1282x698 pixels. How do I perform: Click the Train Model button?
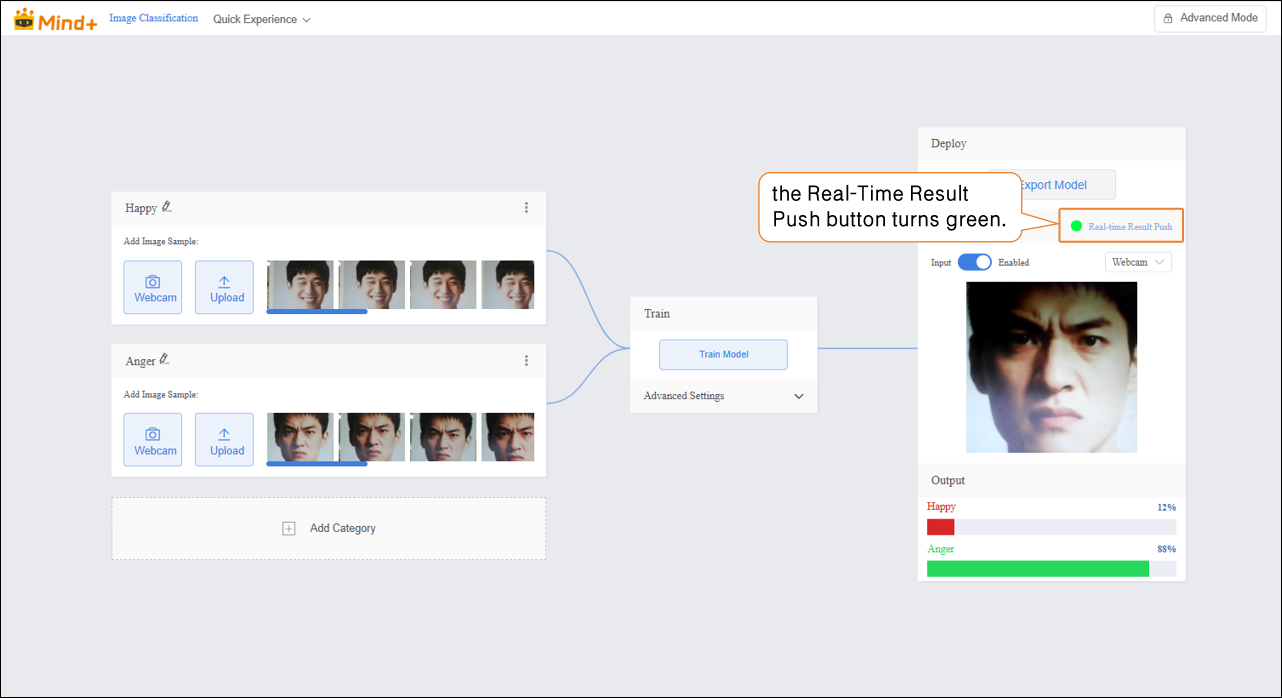(x=723, y=354)
